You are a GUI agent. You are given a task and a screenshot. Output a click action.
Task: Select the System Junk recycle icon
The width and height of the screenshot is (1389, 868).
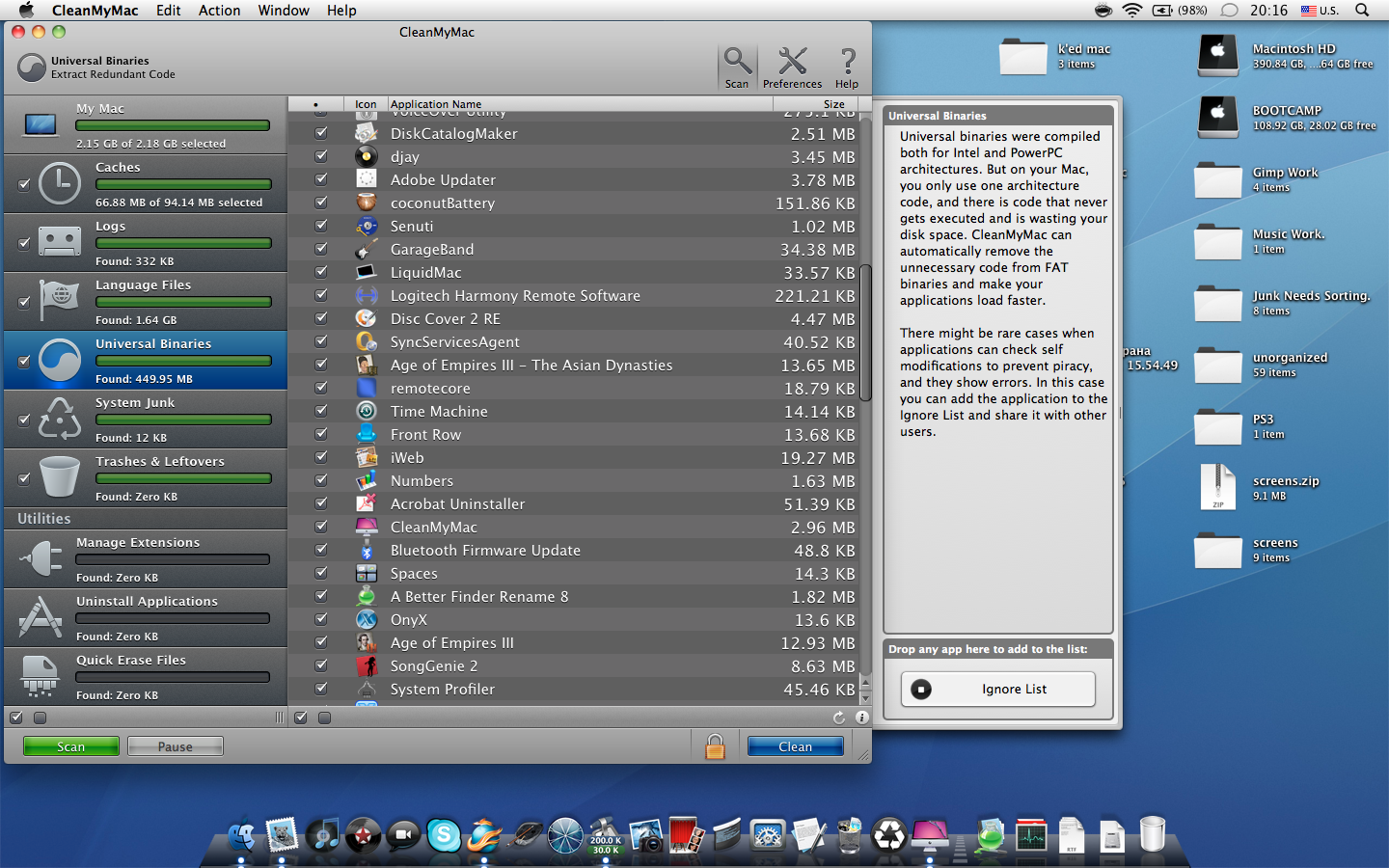60,419
